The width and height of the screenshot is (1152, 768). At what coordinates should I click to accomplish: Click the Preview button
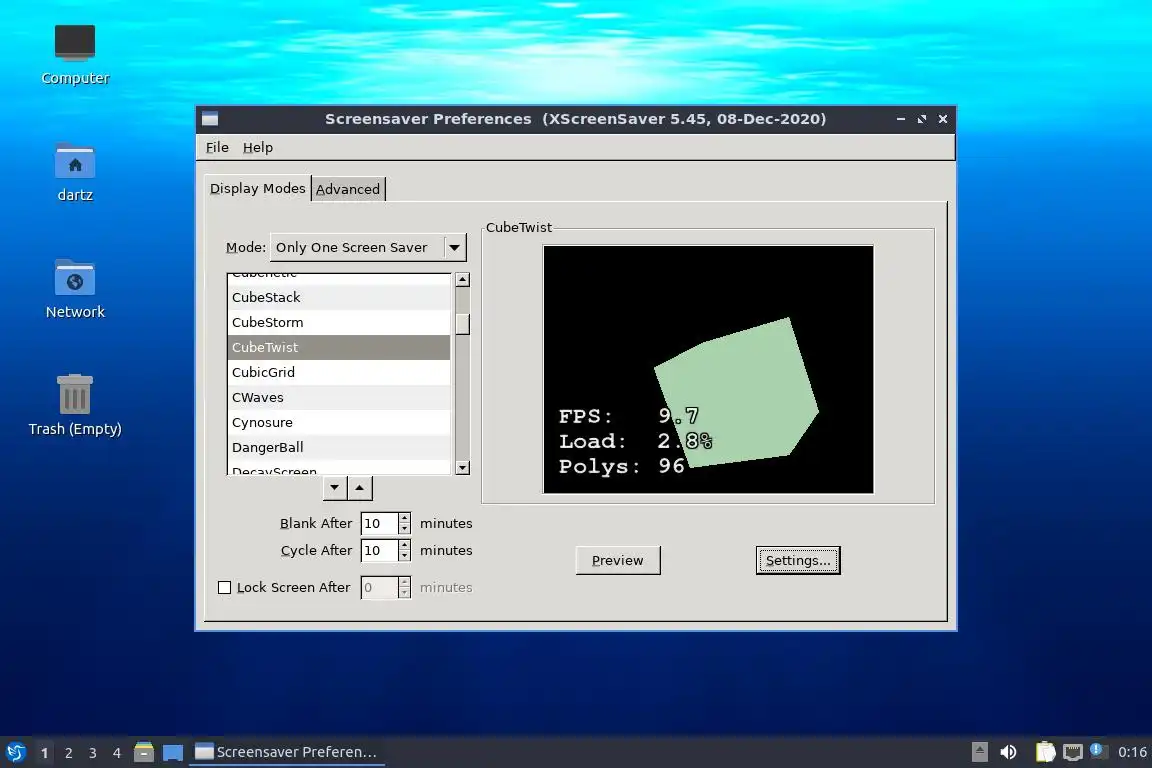pos(618,560)
